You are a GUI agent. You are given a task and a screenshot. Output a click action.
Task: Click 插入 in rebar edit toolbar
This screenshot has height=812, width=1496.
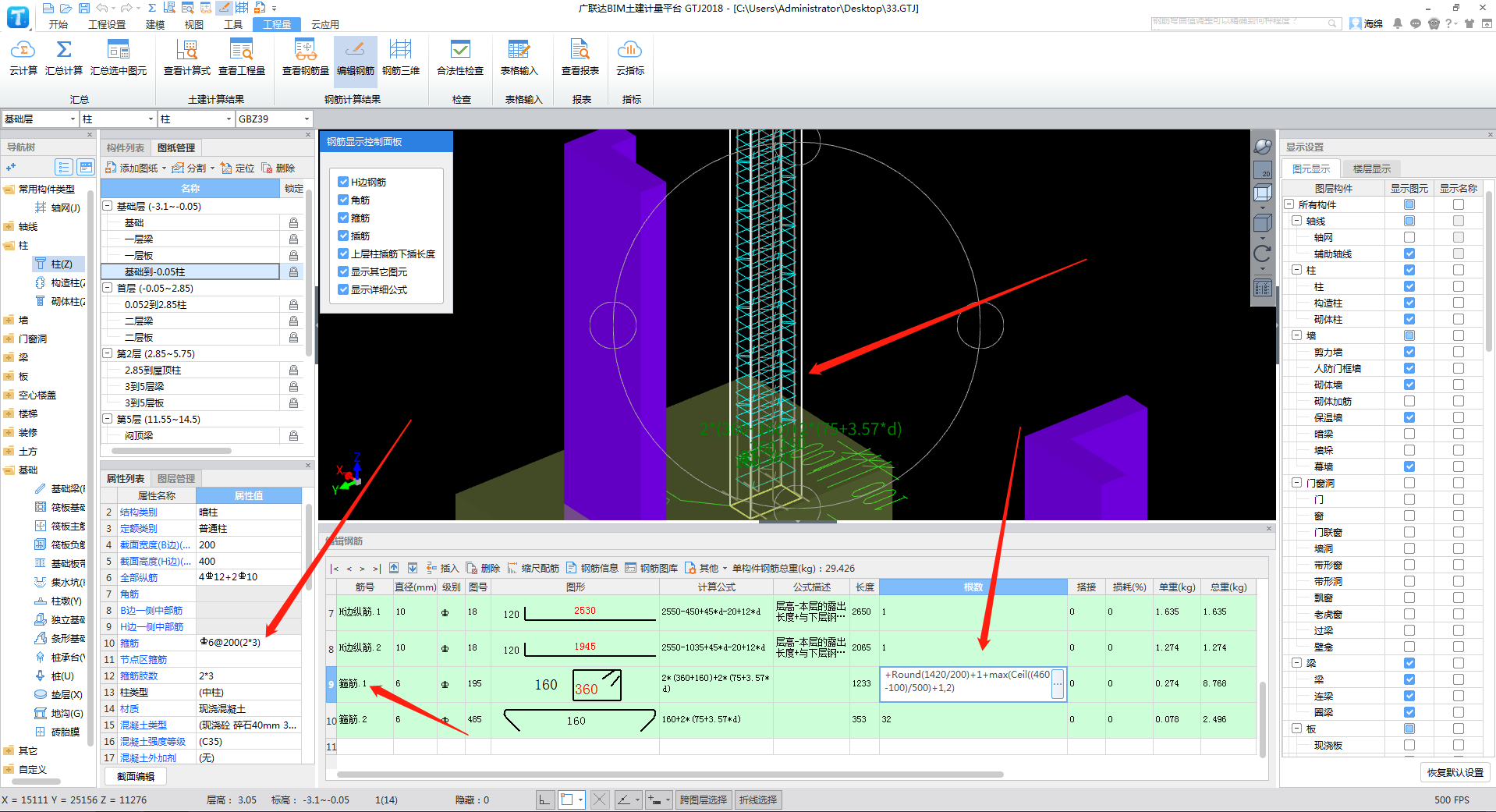click(442, 568)
